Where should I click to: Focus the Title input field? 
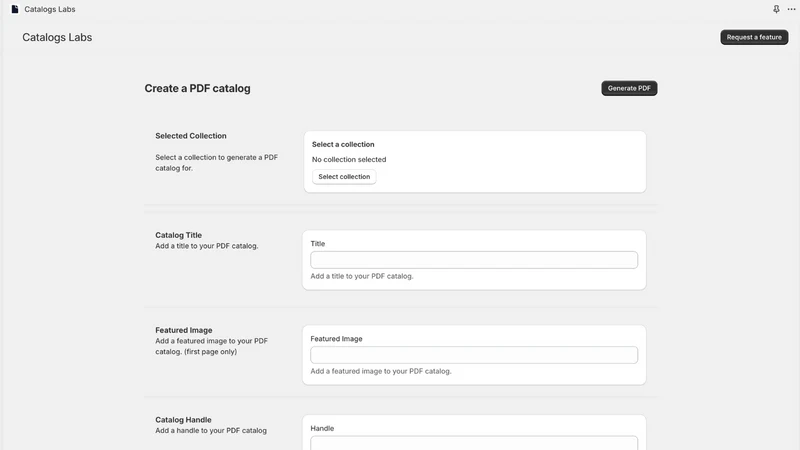[474, 260]
